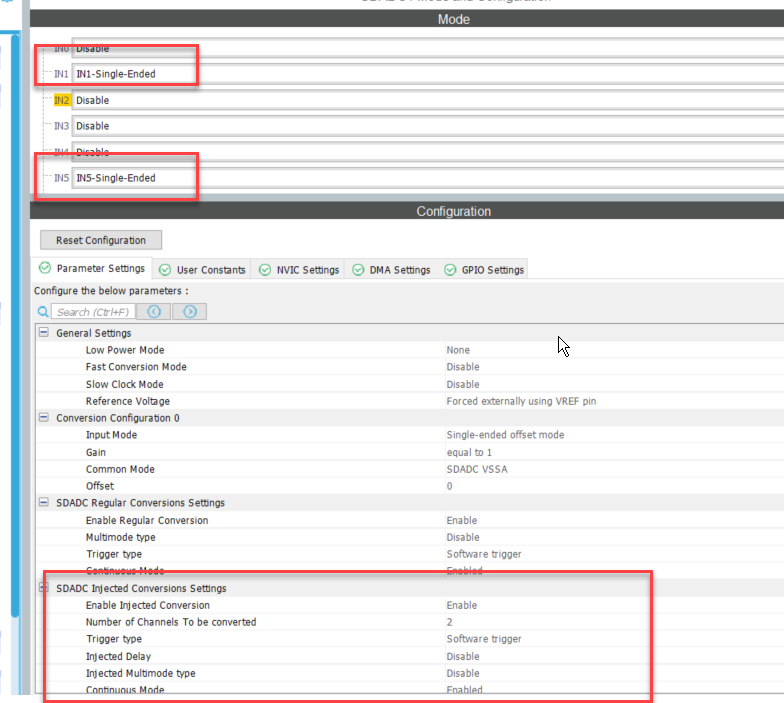Select the Offset value 0
This screenshot has width=784, height=703.
click(450, 486)
